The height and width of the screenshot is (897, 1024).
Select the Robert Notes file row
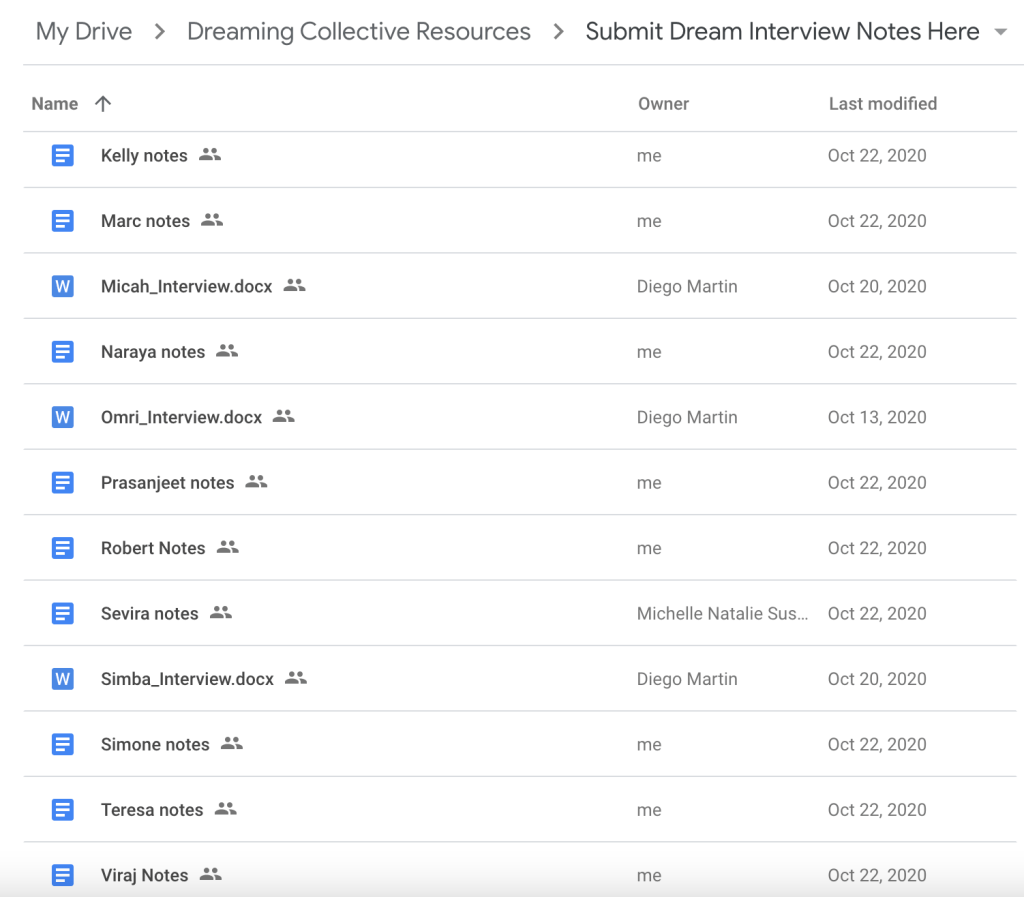[153, 548]
